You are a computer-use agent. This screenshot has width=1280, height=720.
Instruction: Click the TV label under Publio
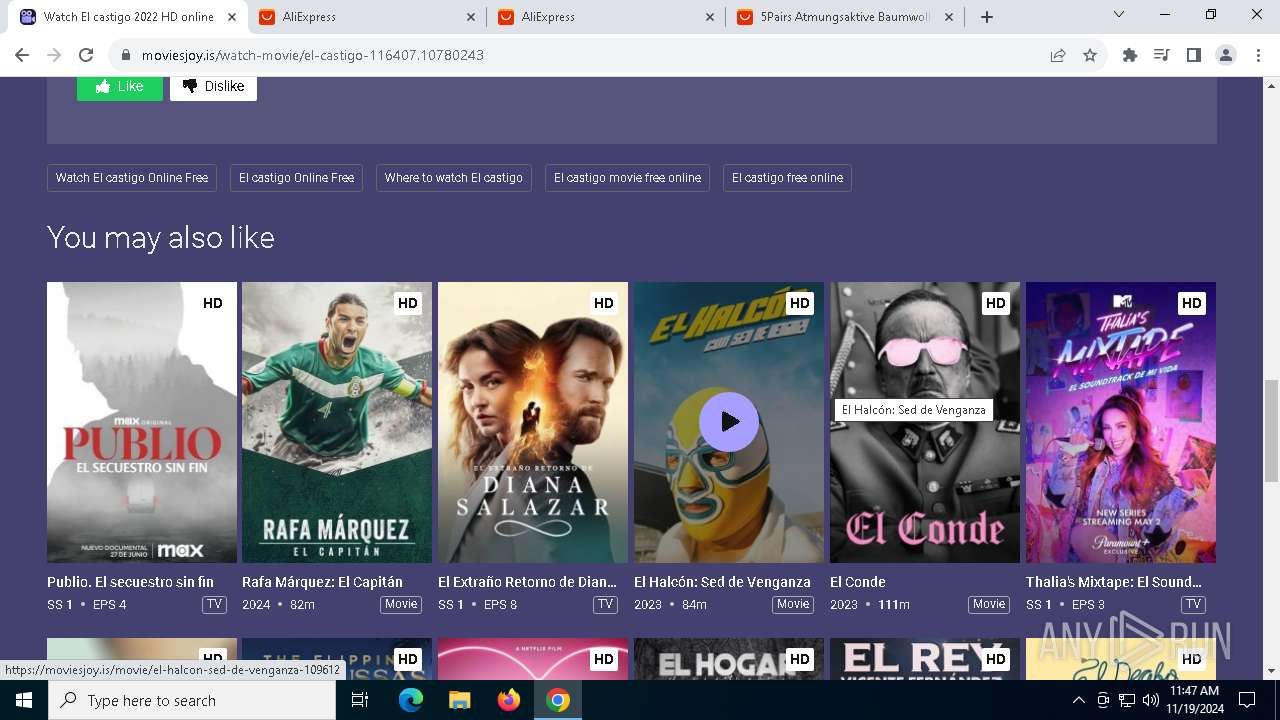point(214,605)
